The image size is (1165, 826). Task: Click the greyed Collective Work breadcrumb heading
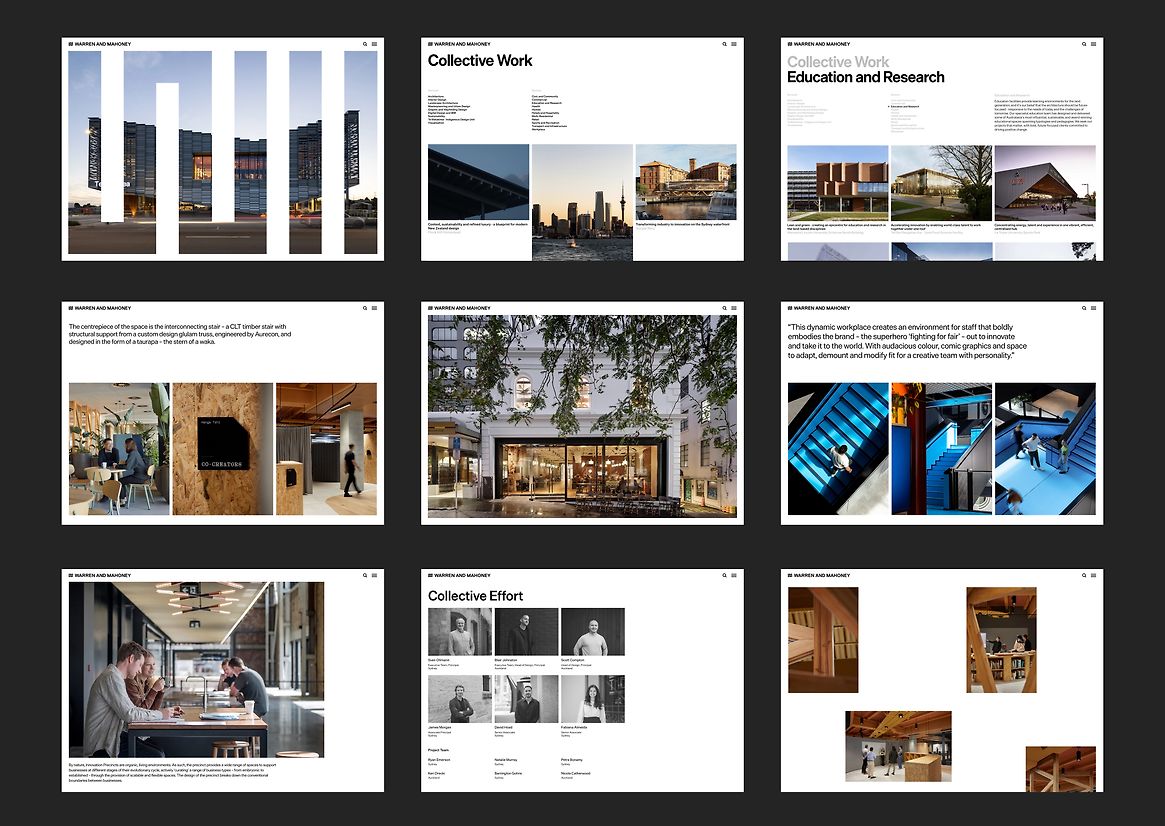pos(837,62)
